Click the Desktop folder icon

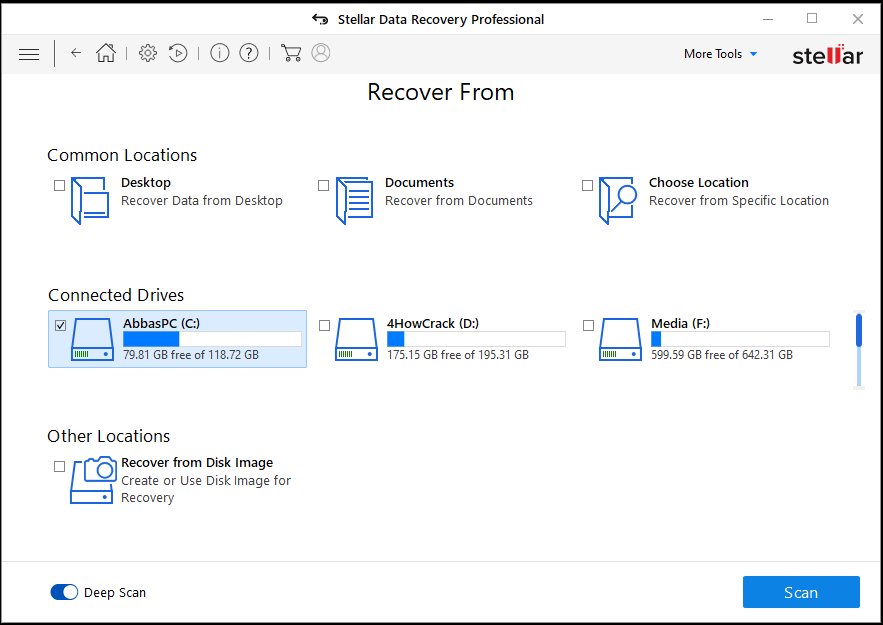click(x=90, y=200)
